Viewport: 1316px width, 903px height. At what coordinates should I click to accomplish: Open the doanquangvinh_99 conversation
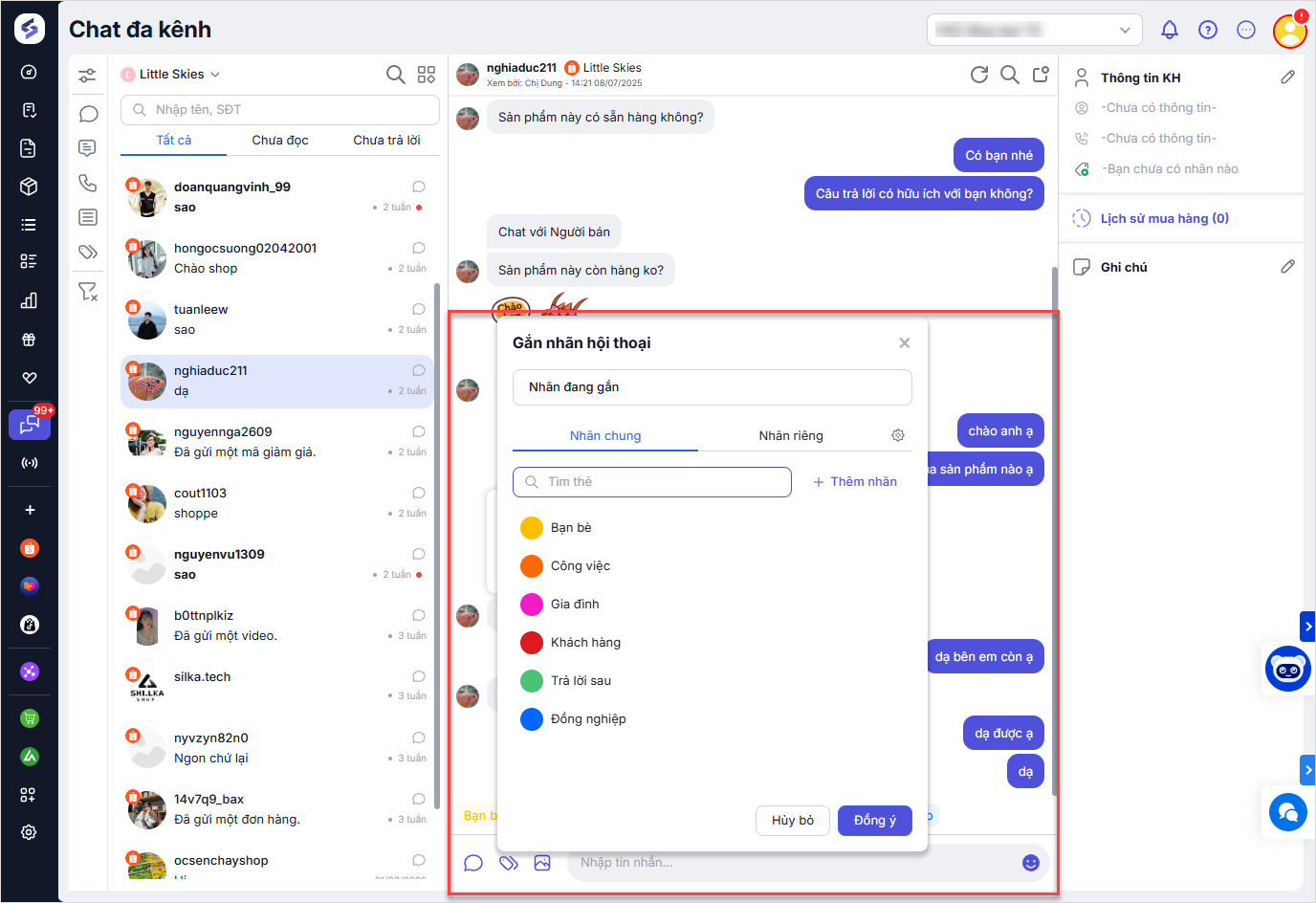pos(277,197)
